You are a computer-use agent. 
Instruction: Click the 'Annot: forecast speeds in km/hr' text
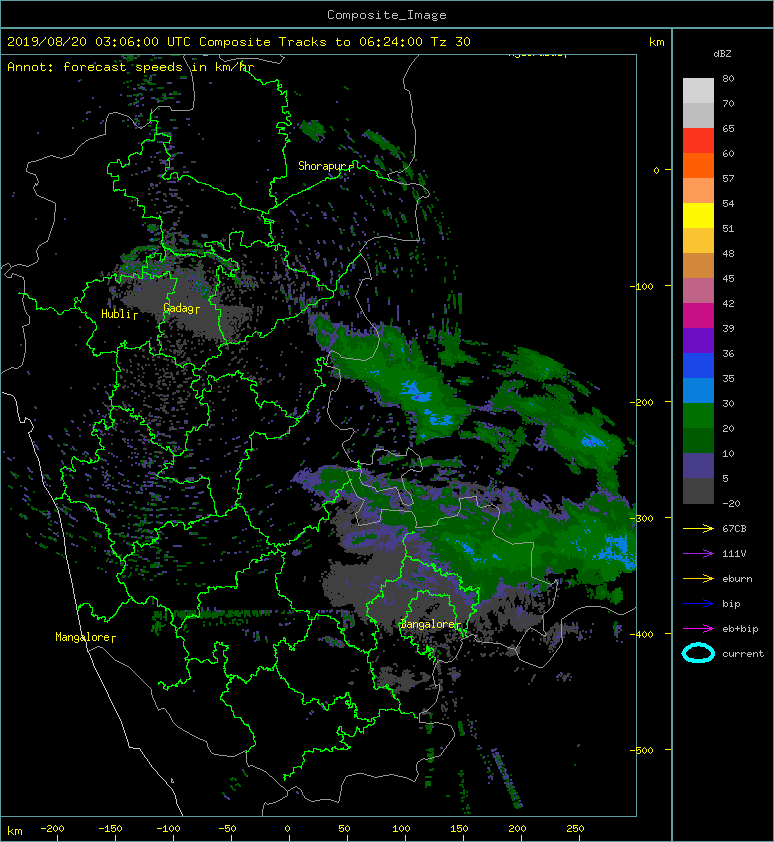click(x=131, y=67)
